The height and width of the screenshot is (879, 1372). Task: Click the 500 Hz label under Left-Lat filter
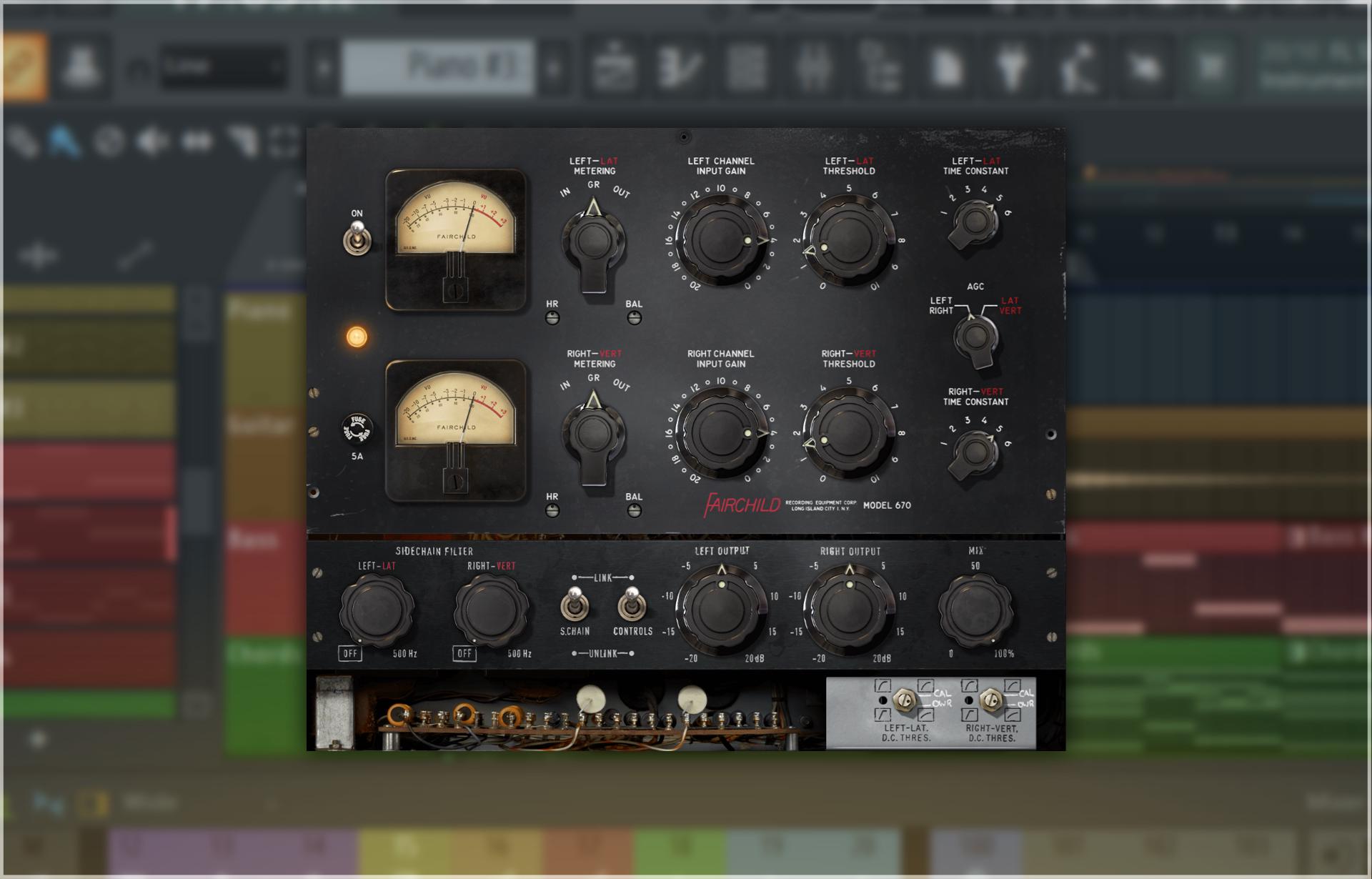[405, 654]
